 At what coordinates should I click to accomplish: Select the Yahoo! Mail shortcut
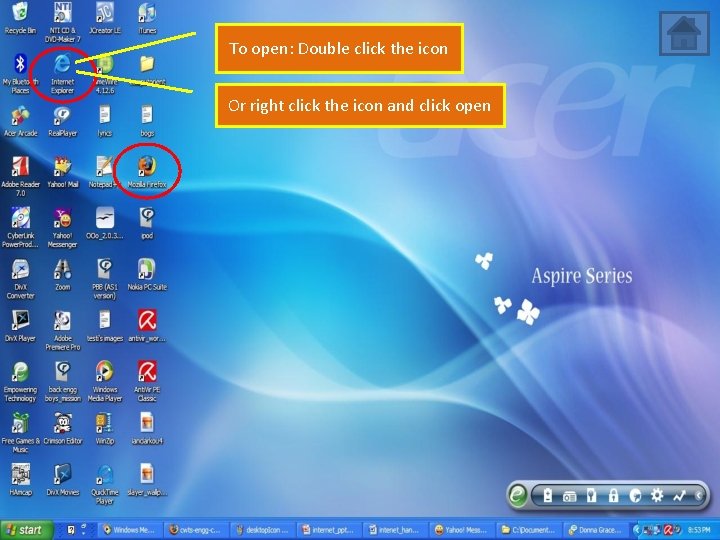[62, 173]
